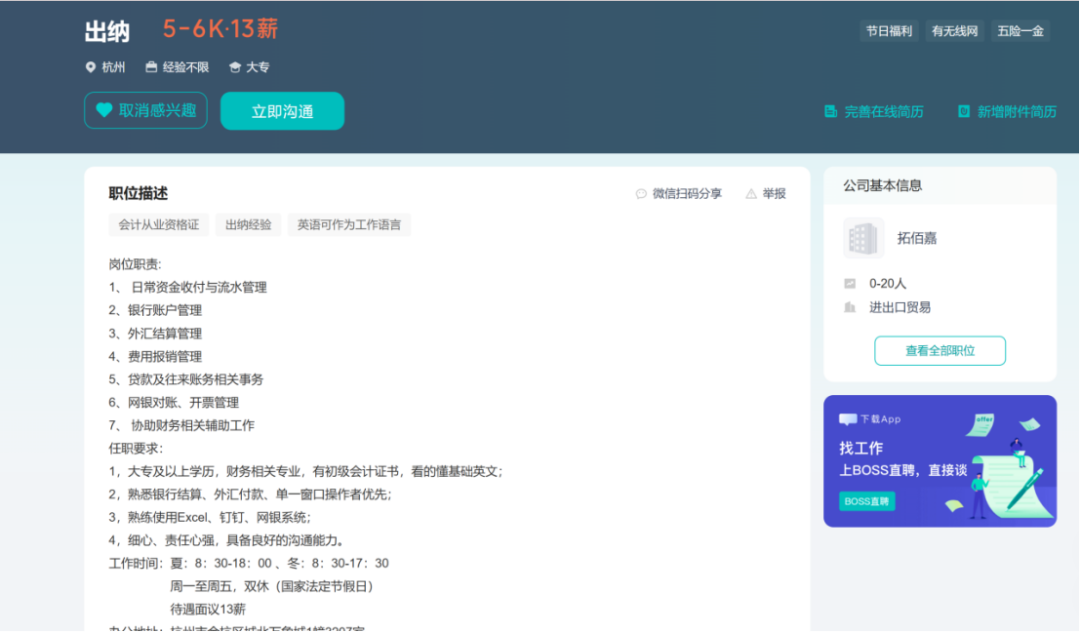Screen dimensions: 1080x632
Task: Click the company building logo thumbnail
Action: [863, 238]
